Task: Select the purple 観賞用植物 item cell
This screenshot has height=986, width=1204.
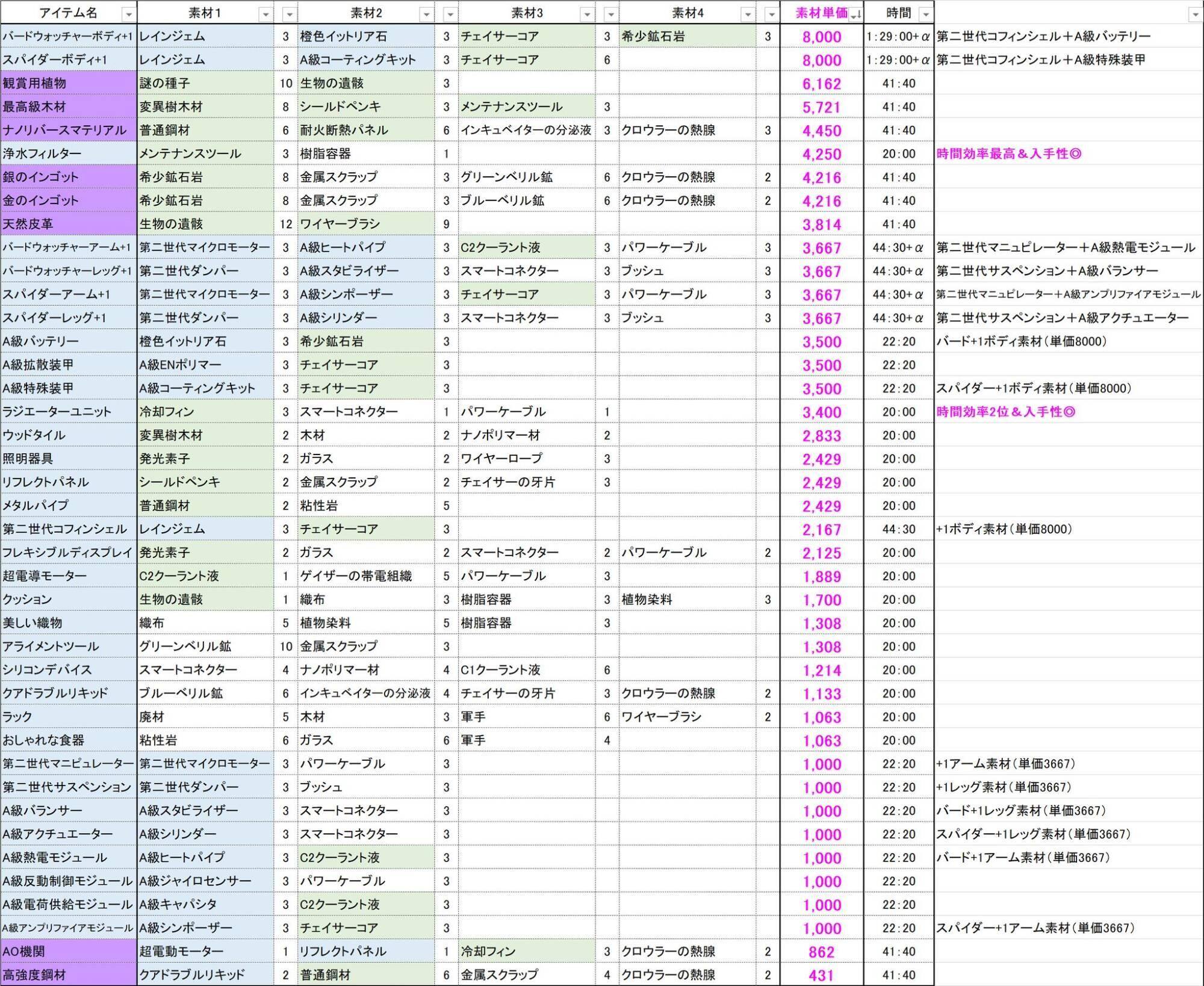Action: [x=69, y=83]
